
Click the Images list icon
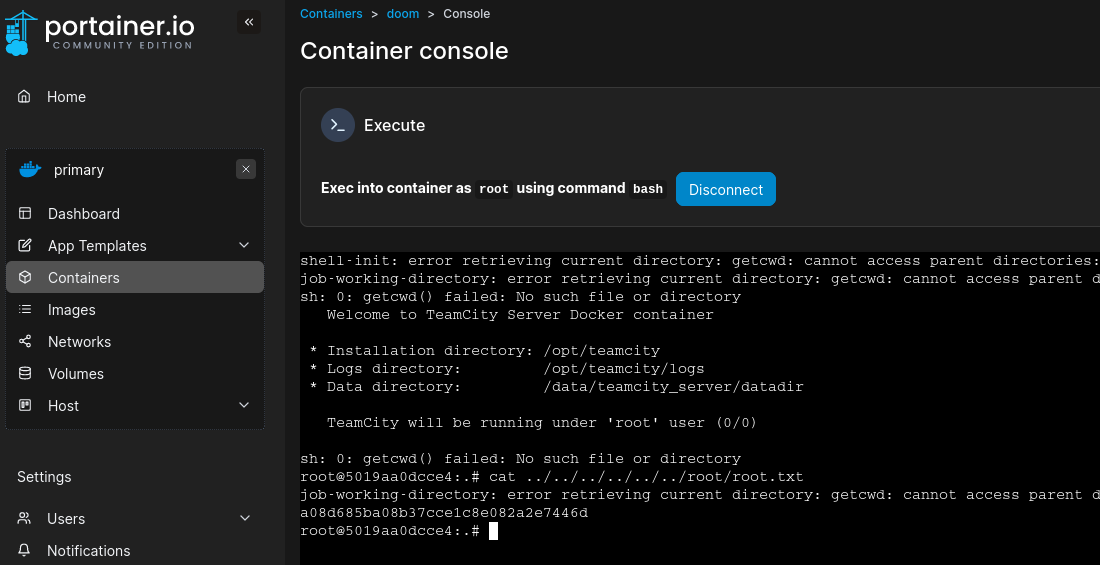pyautogui.click(x=26, y=310)
